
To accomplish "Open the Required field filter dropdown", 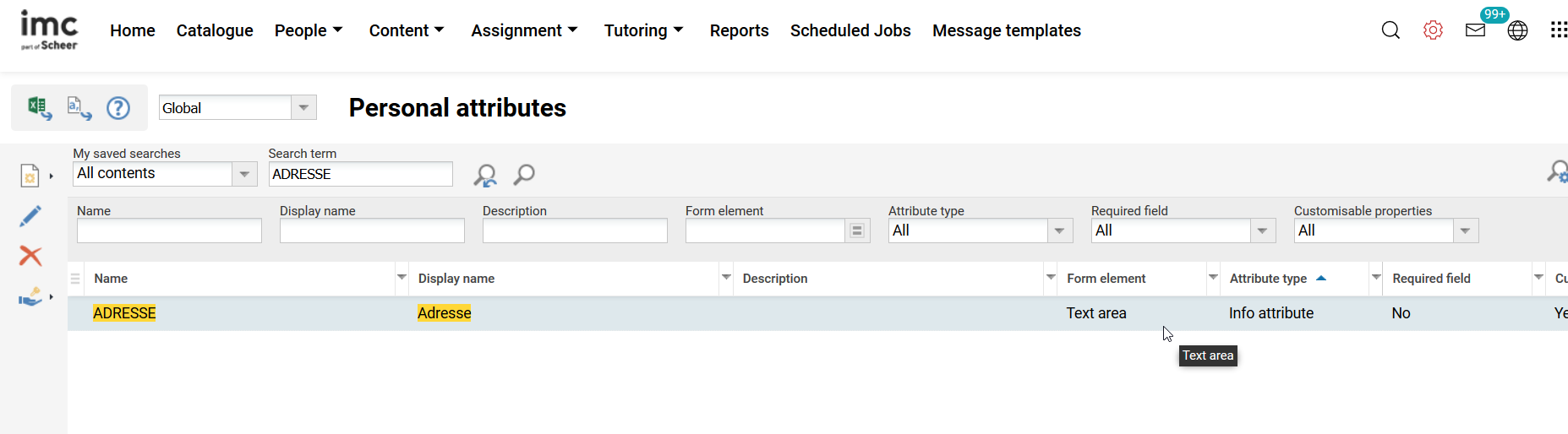I will [x=1262, y=231].
